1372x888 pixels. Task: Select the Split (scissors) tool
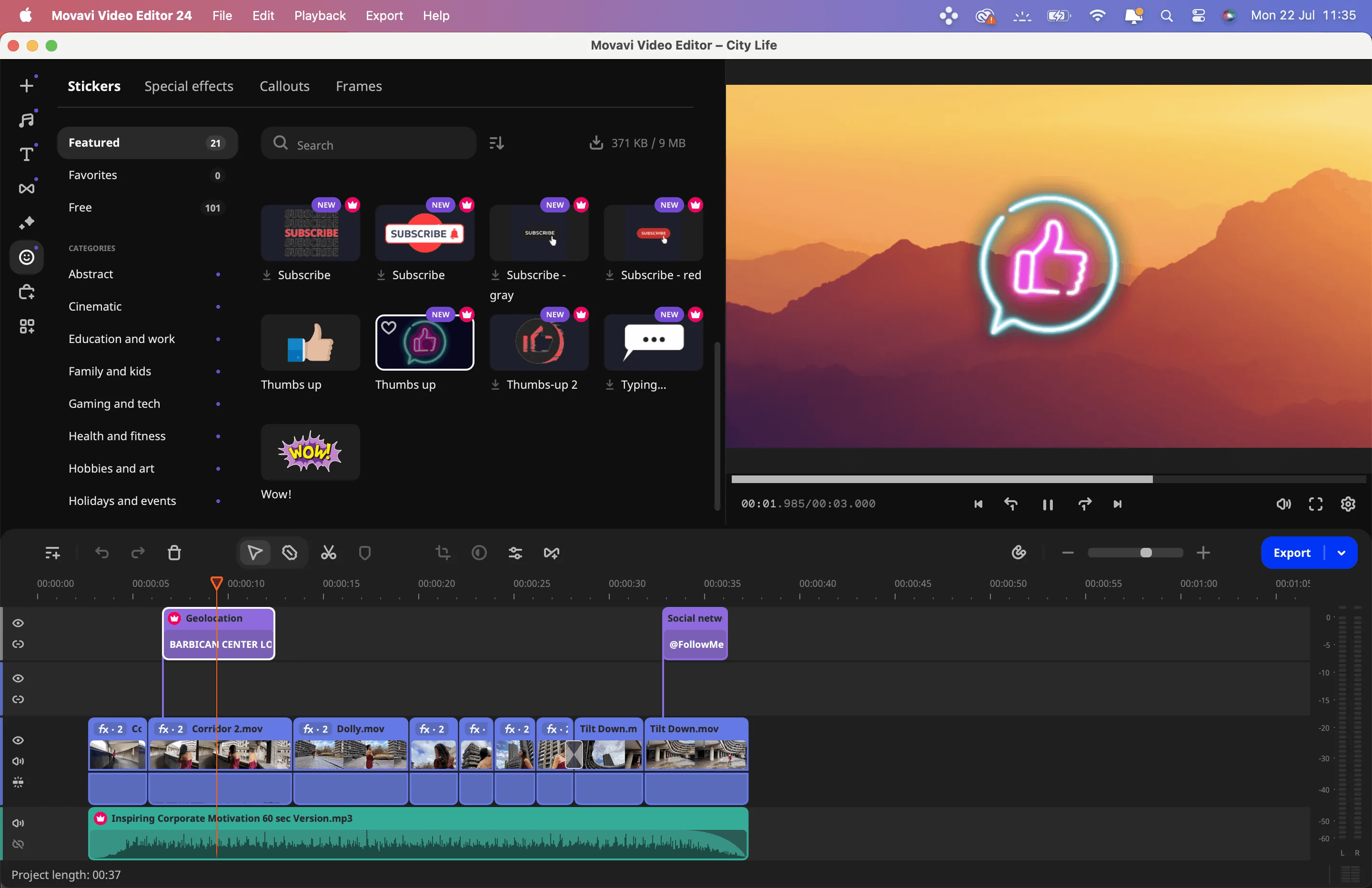[x=329, y=553]
